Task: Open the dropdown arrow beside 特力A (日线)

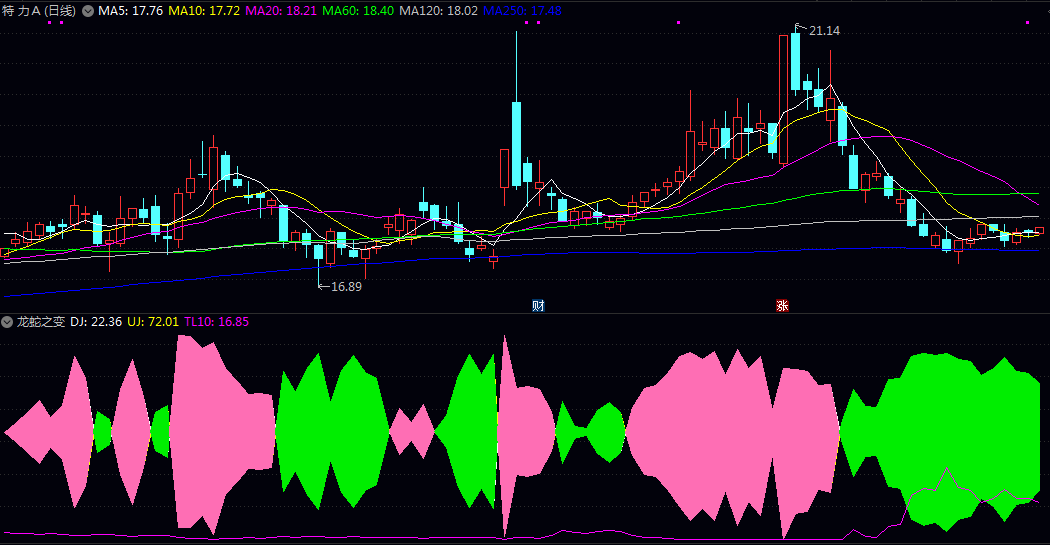Action: 87,10
